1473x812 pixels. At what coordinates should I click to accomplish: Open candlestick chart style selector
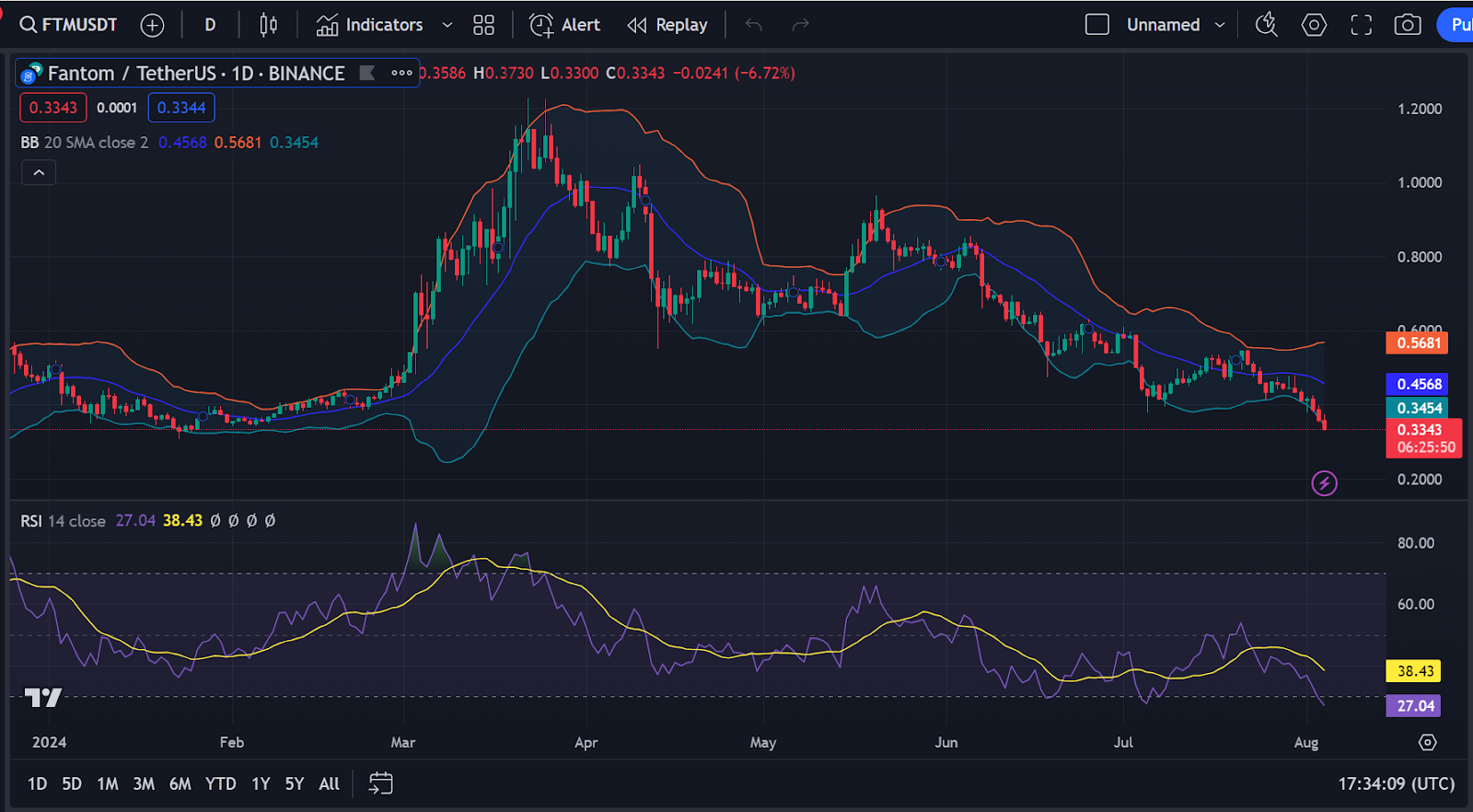pos(268,25)
